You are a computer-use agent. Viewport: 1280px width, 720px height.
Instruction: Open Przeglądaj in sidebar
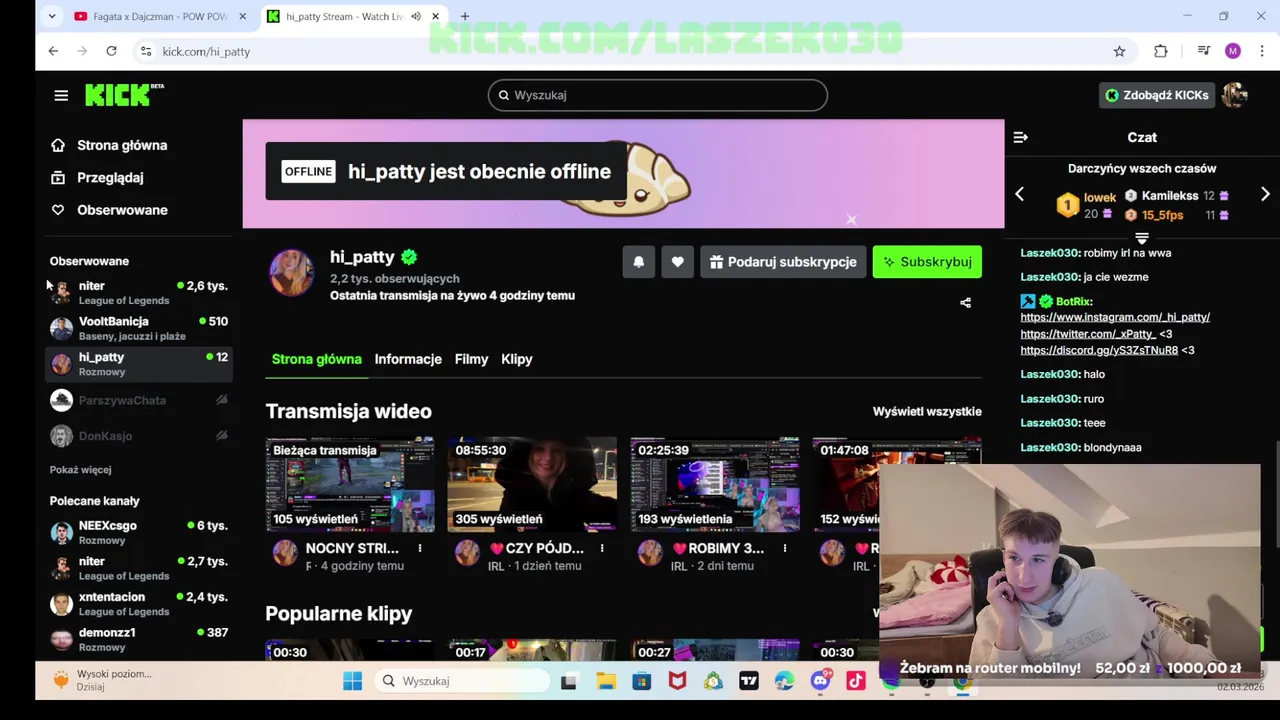[110, 177]
